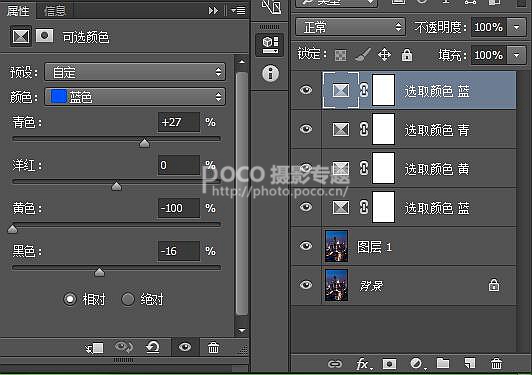Toggle adjustment visibility eye in Properties footer
Screen dimensions: 532x375
pyautogui.click(x=185, y=347)
